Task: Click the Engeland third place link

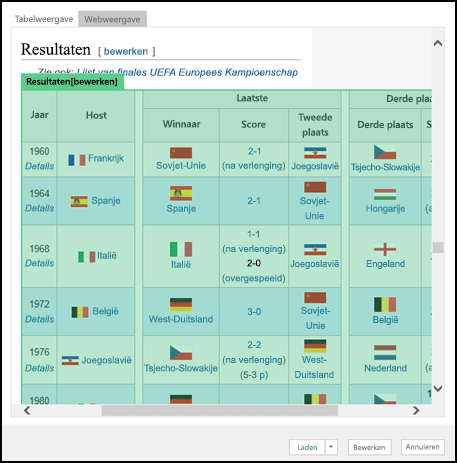Action: (x=385, y=264)
